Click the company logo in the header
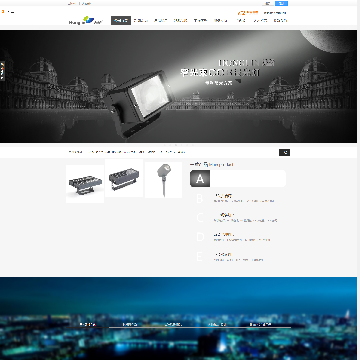The height and width of the screenshot is (360, 360). 85,20
